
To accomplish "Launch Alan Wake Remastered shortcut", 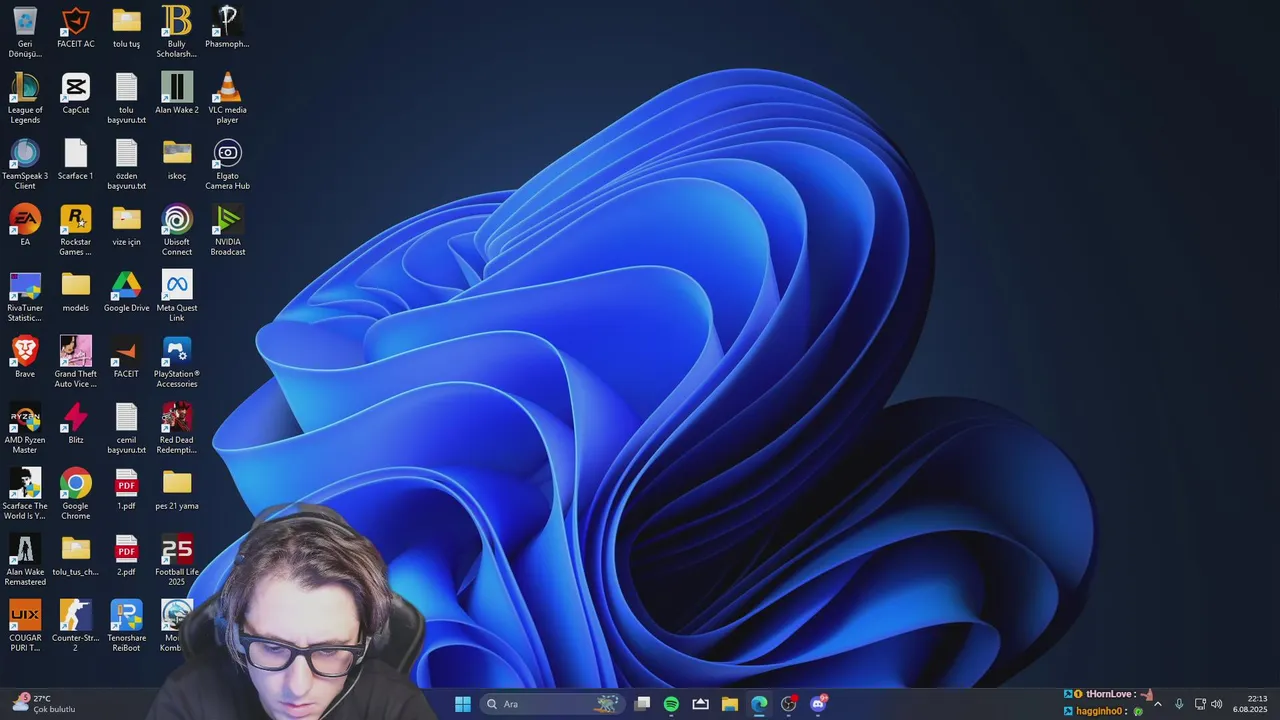I will tap(25, 559).
